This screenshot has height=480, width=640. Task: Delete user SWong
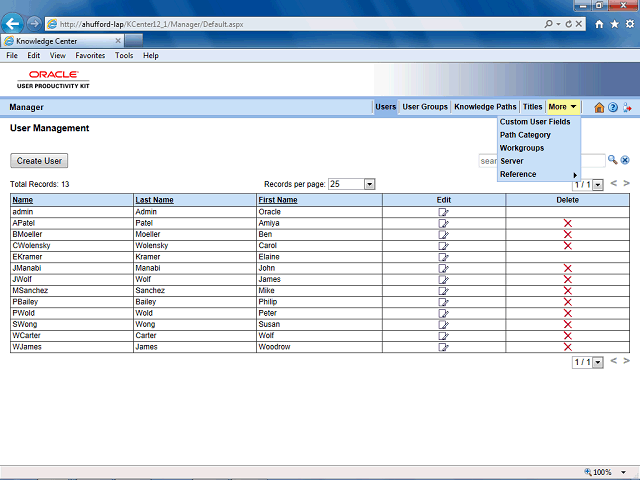567,324
